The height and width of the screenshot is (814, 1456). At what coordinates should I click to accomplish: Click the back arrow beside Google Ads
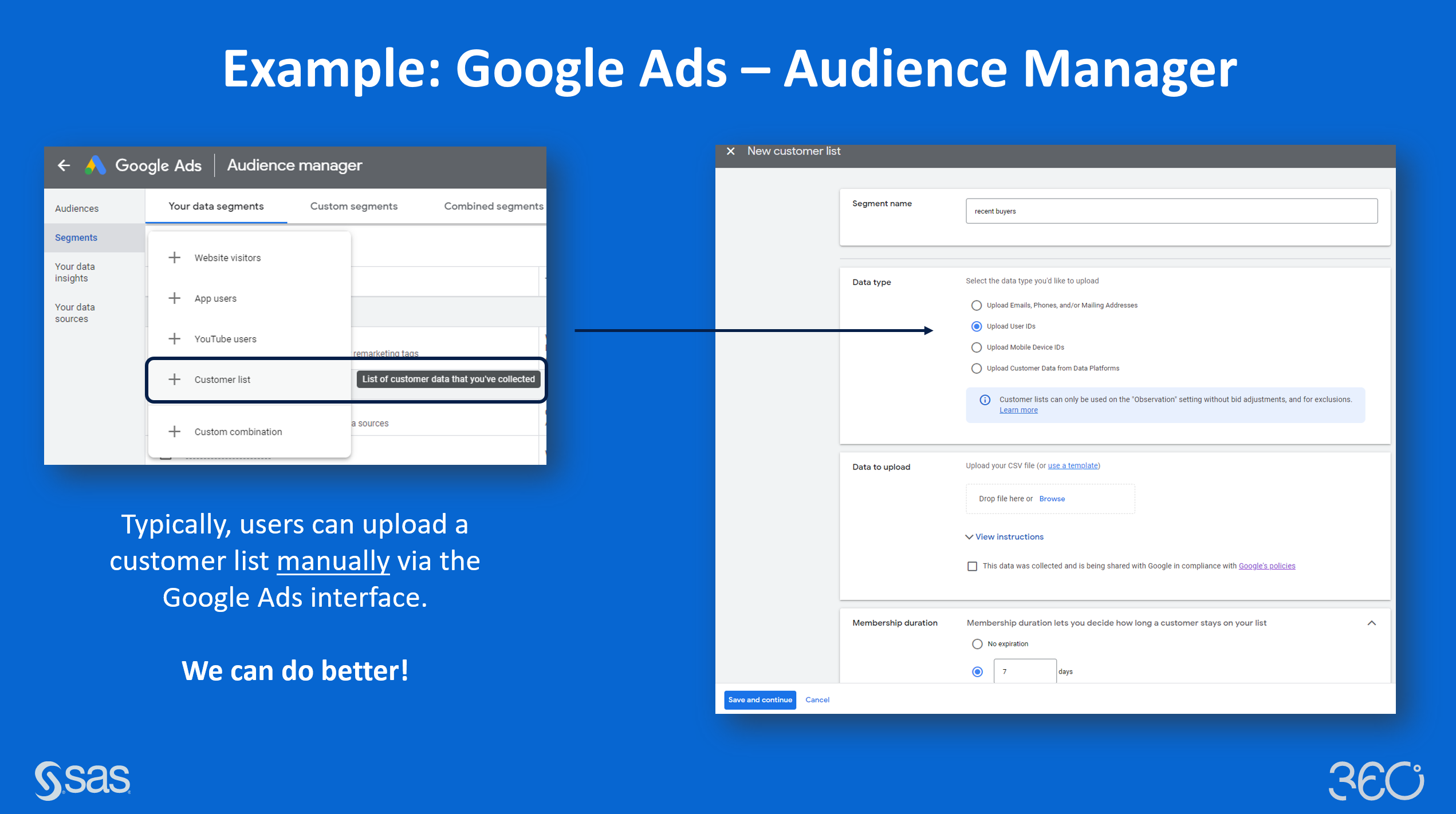tap(64, 165)
